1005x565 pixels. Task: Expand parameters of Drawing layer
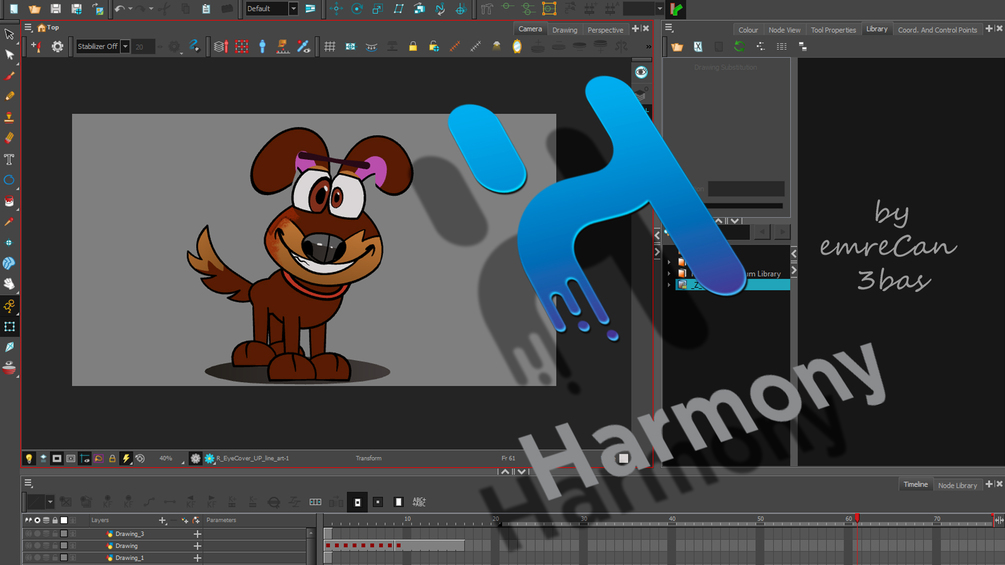(x=197, y=546)
